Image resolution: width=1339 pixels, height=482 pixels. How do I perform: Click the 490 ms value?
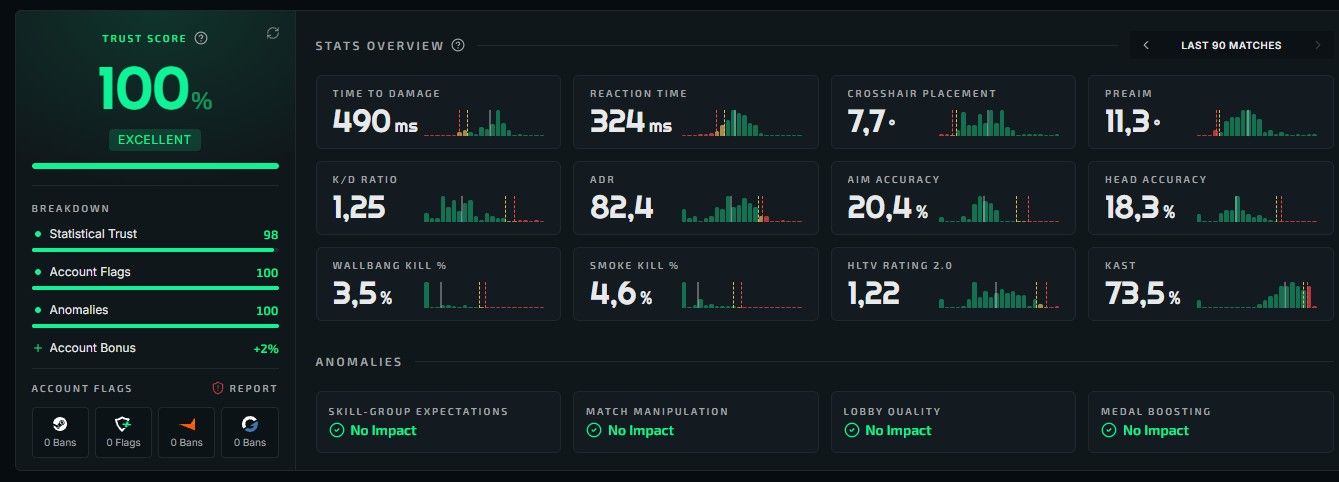(375, 122)
